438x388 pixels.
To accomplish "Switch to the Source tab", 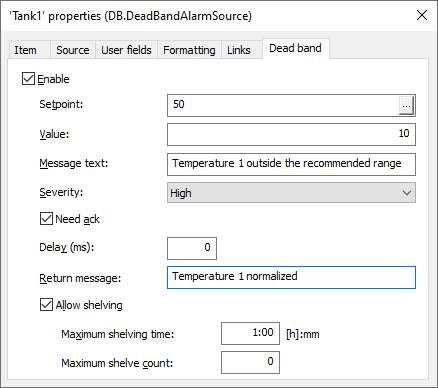I will click(73, 50).
